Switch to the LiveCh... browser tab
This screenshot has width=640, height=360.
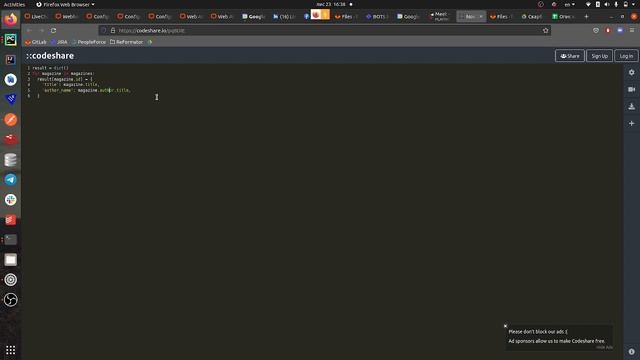point(36,17)
